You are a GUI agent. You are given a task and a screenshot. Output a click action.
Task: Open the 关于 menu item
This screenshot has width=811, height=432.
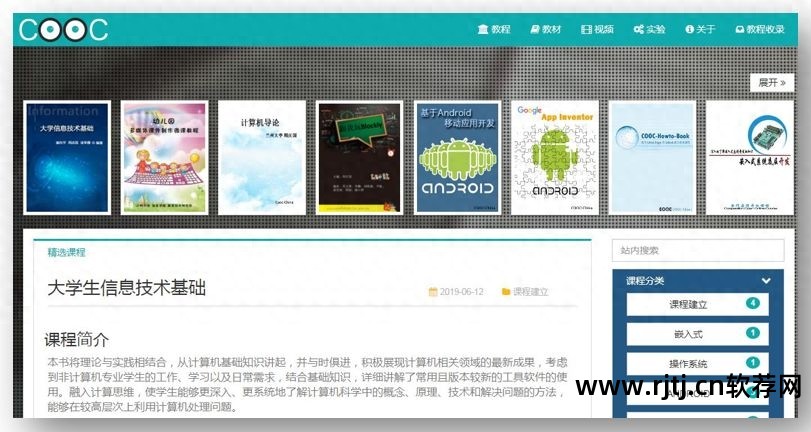[700, 29]
